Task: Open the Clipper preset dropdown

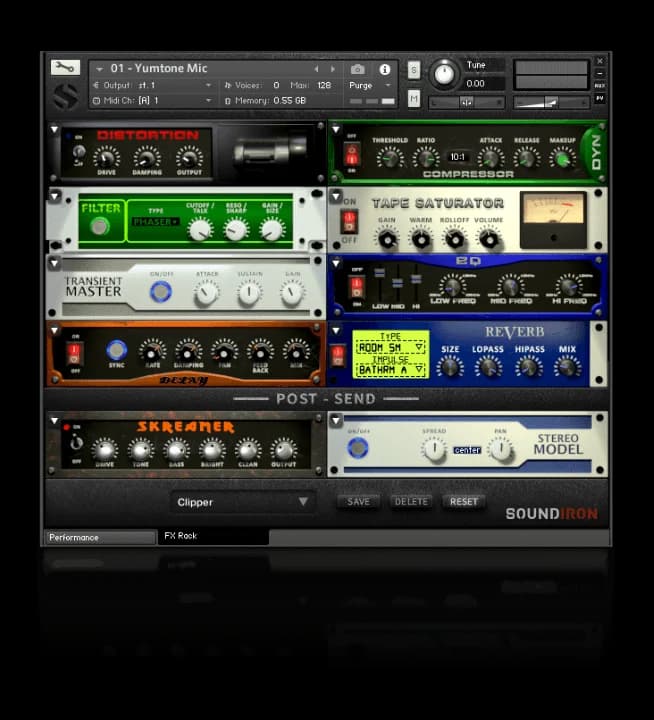Action: coord(242,502)
